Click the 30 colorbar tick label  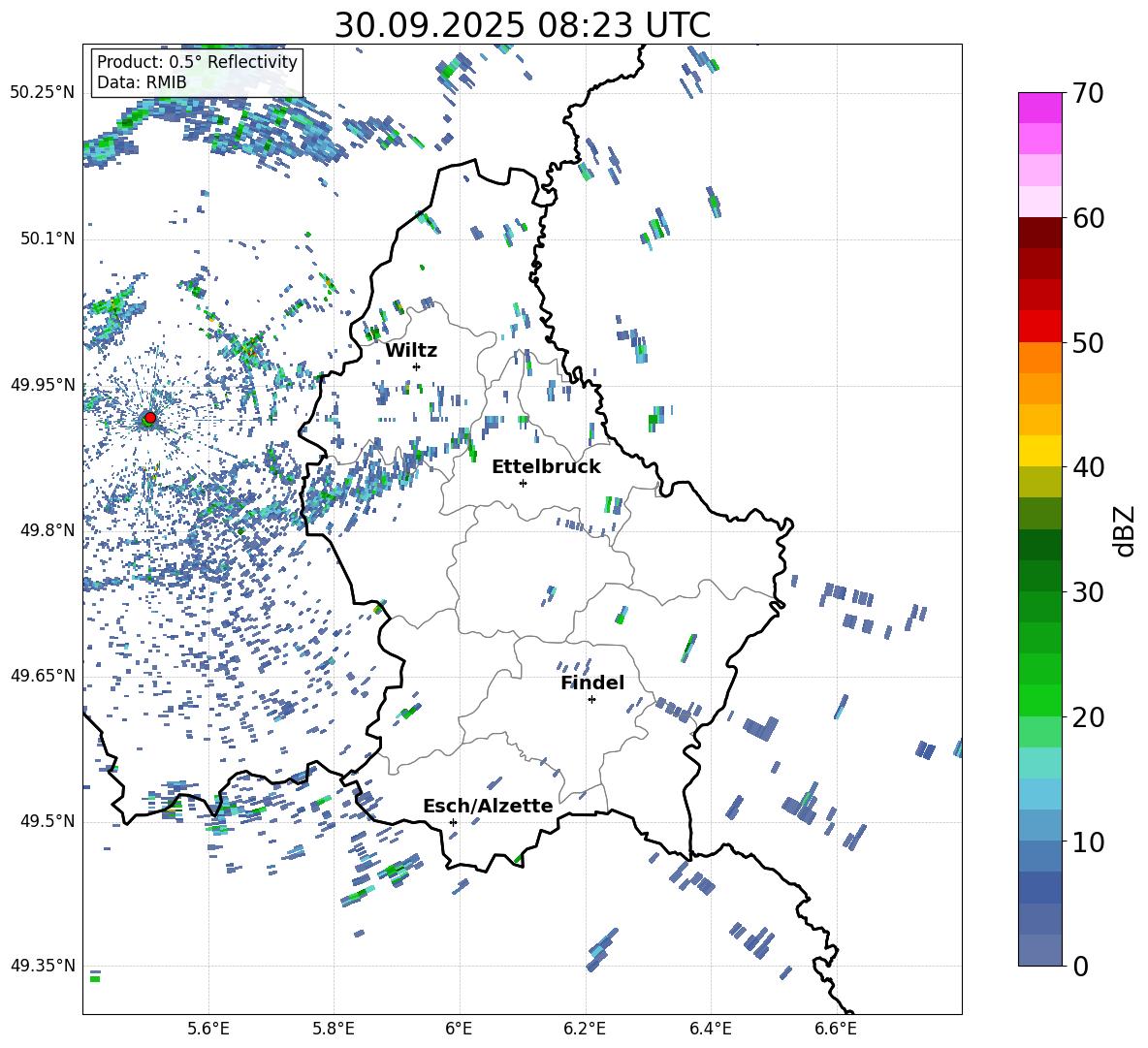point(1088,592)
